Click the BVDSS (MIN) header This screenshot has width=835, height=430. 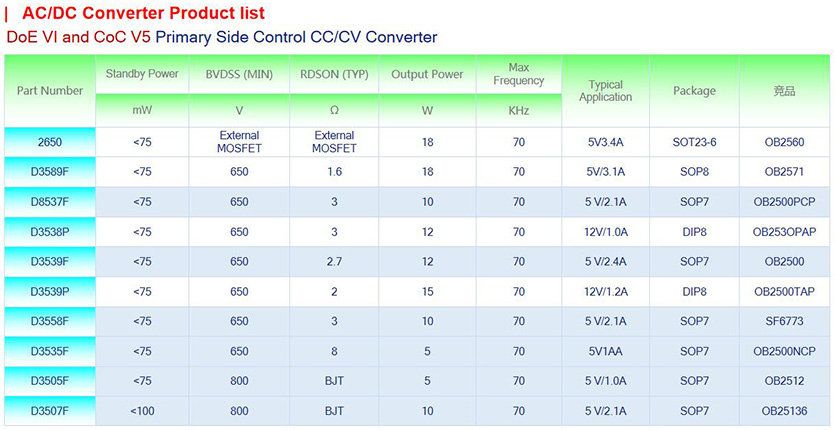click(238, 74)
